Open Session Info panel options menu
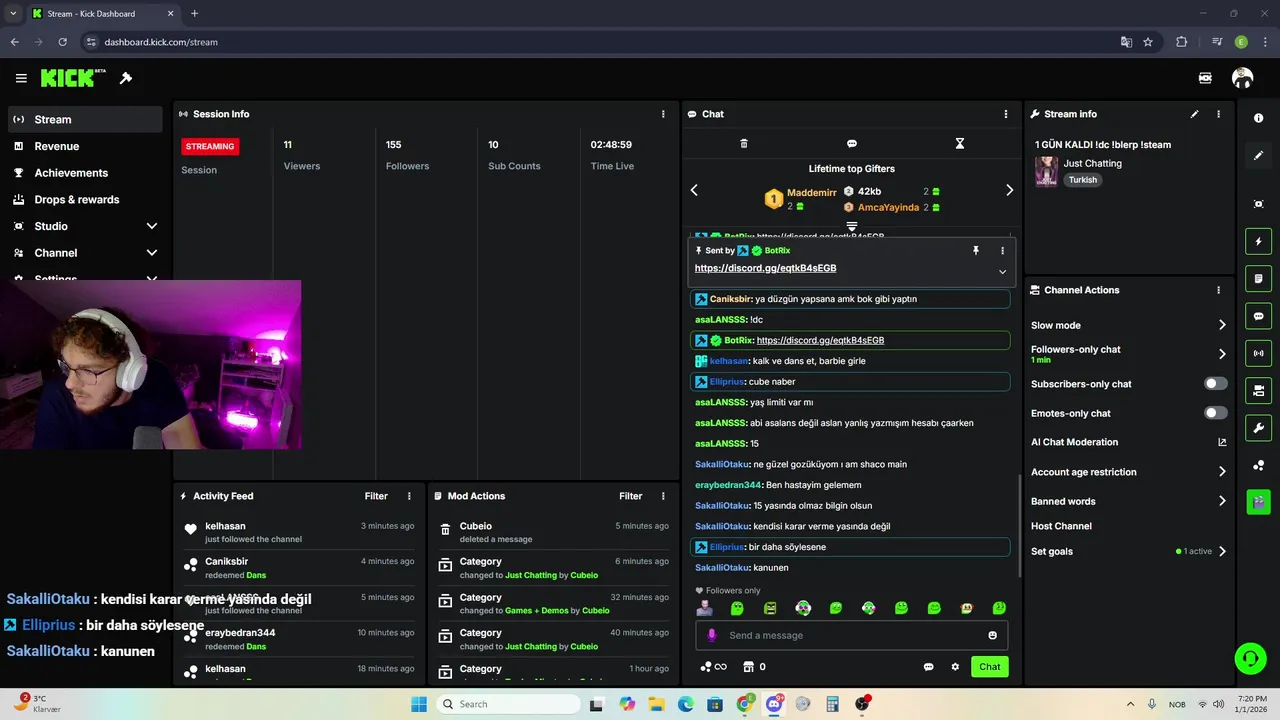The height and width of the screenshot is (720, 1280). tap(663, 114)
